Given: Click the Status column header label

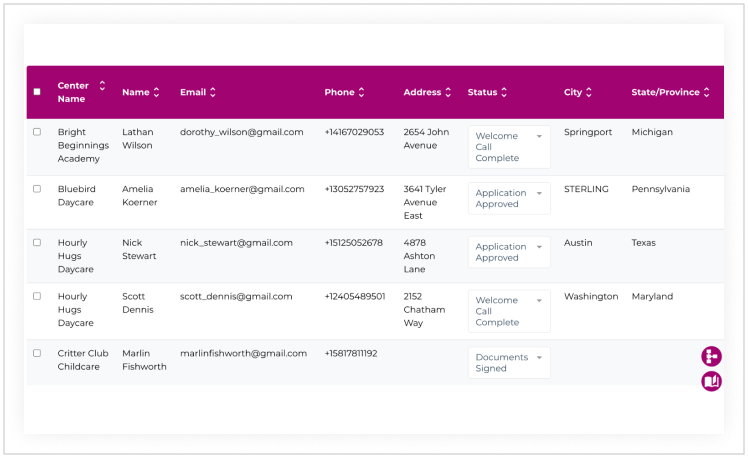Looking at the screenshot, I should tap(482, 93).
